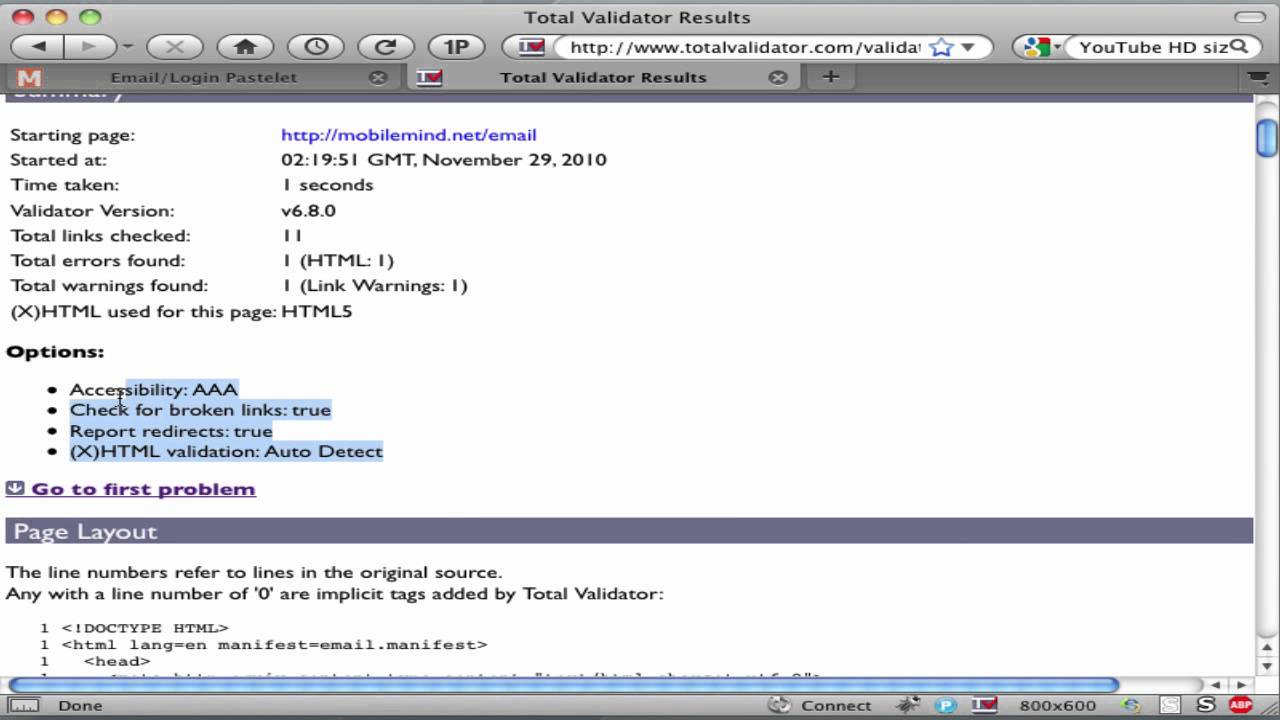
Task: Click the Check for broken links: true text
Action: pos(200,410)
